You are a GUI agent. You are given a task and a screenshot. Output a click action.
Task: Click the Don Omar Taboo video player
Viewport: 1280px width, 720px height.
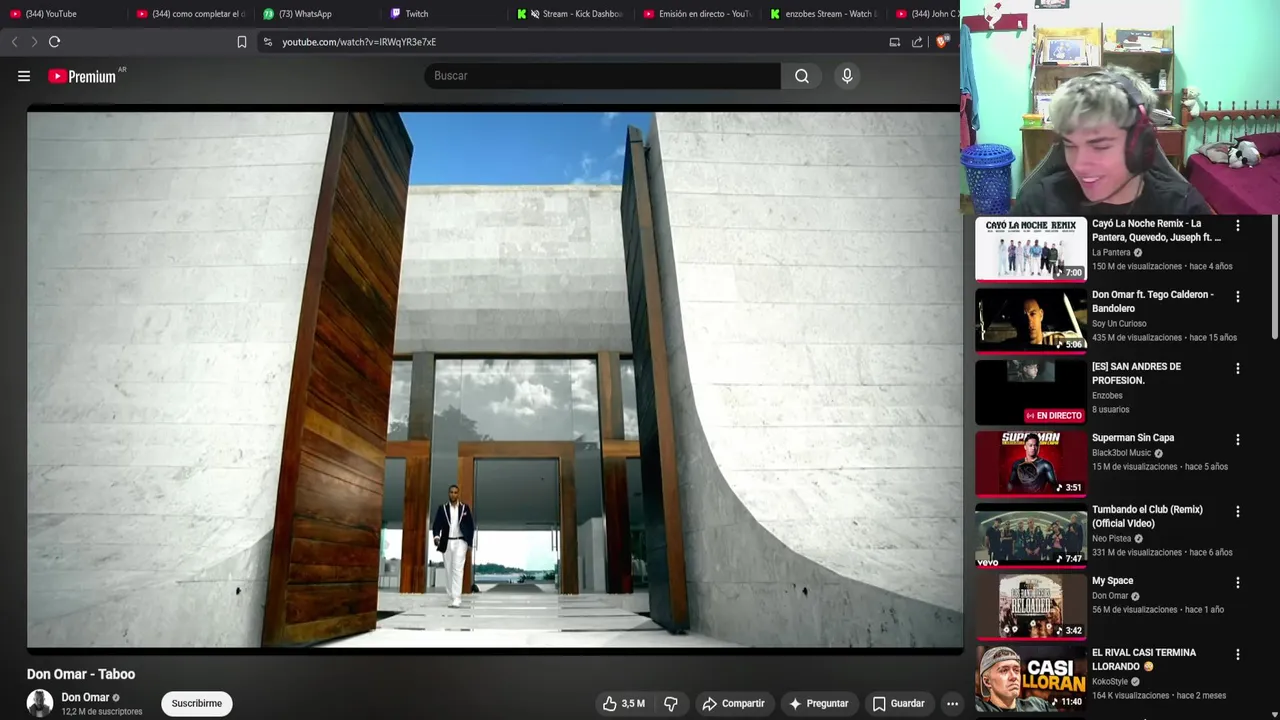coord(495,379)
